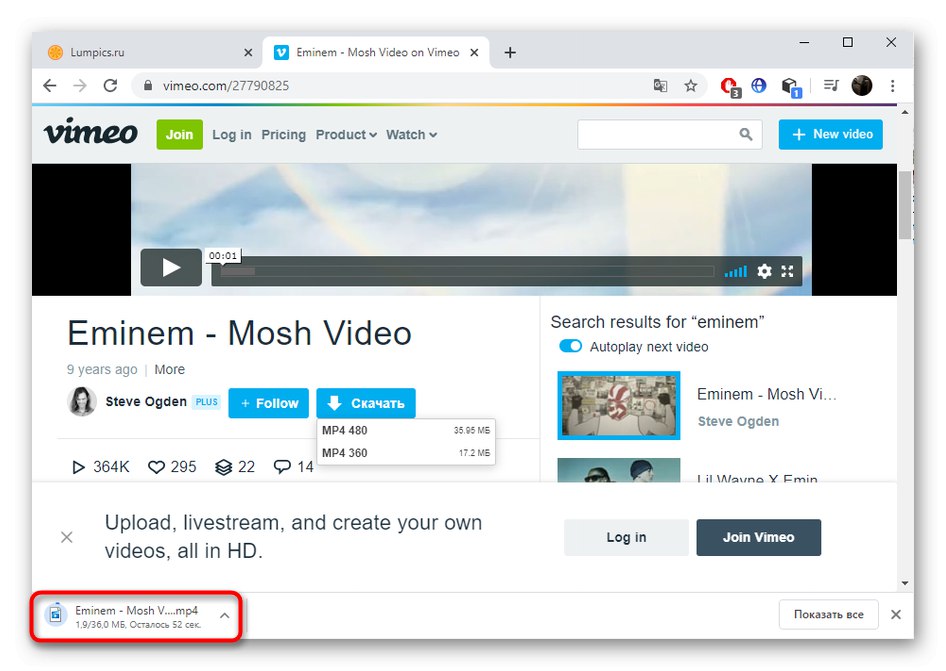Image resolution: width=946 pixels, height=671 pixels.
Task: Expand the More description link
Action: [x=170, y=369]
